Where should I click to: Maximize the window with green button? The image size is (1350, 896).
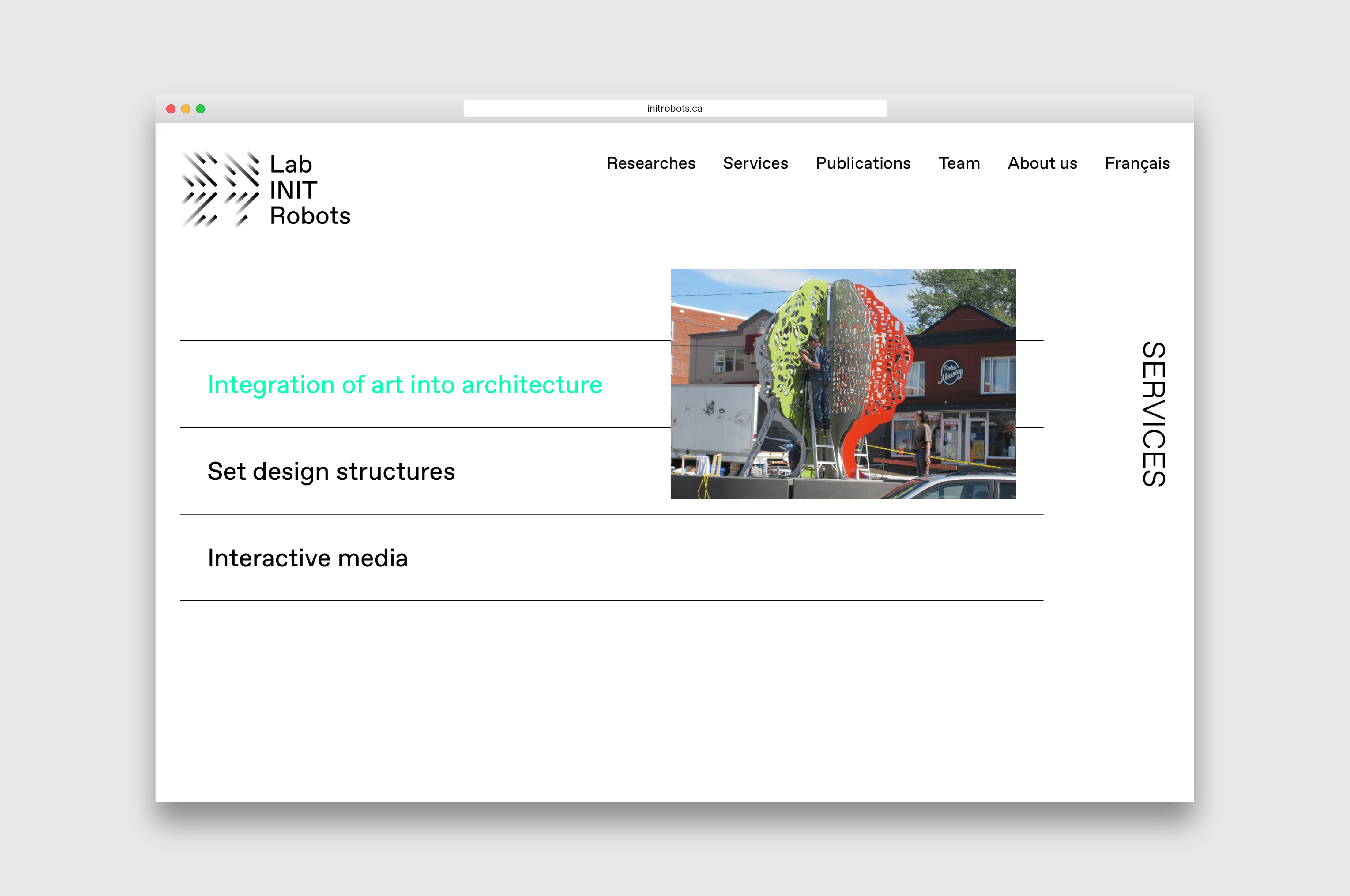pyautogui.click(x=201, y=108)
